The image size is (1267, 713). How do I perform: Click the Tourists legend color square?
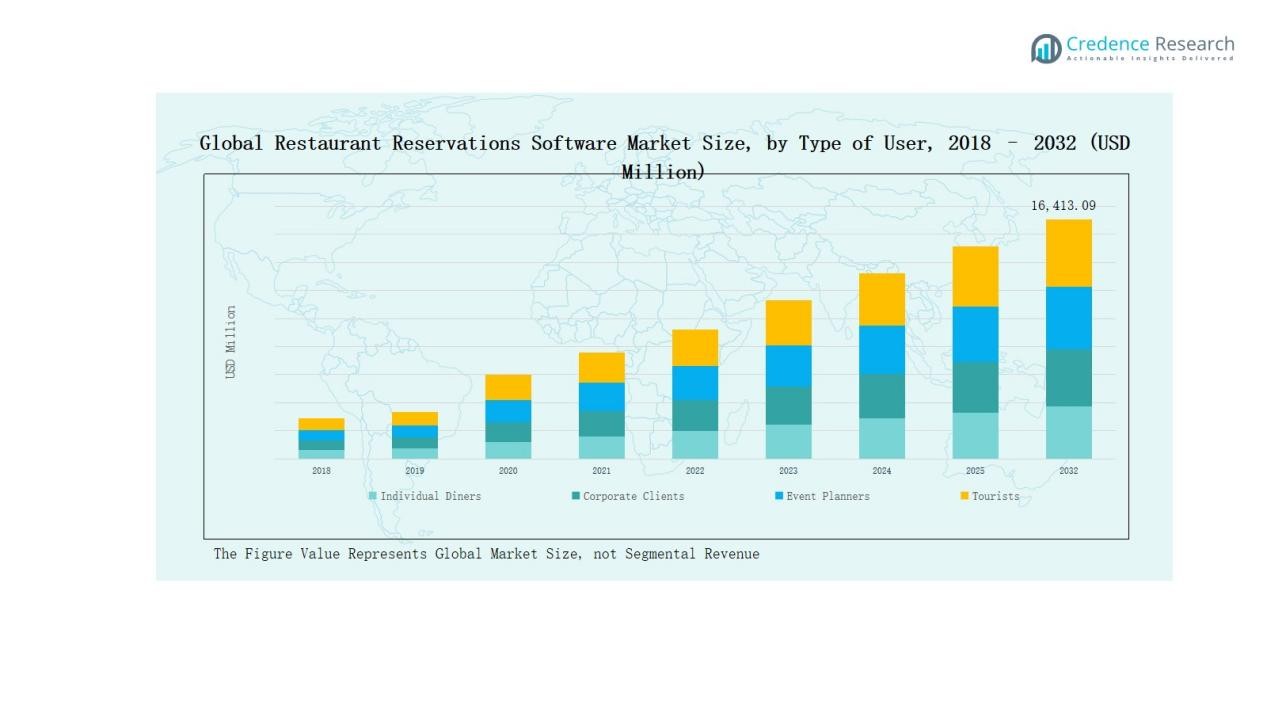click(964, 496)
